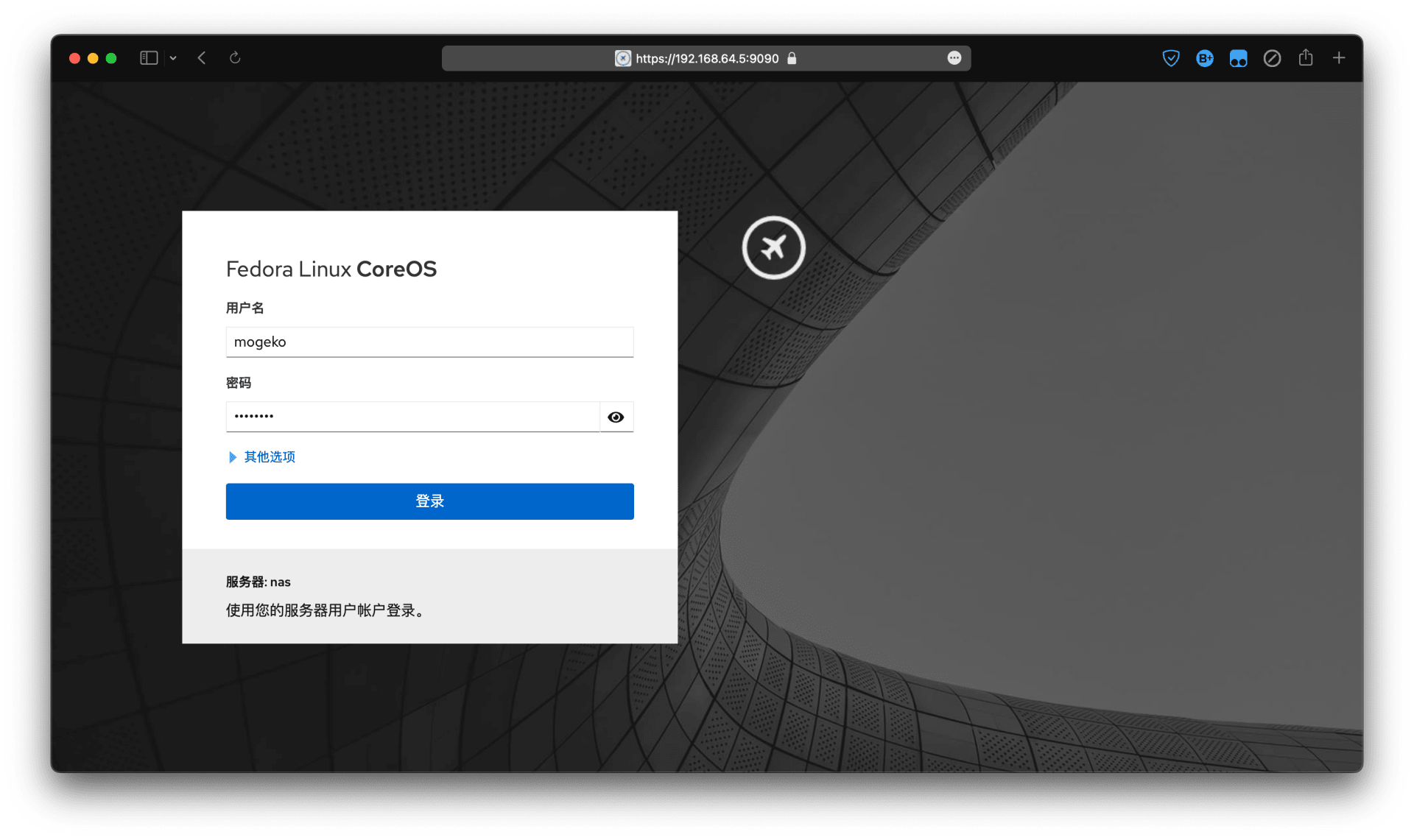Reload the page with refresh icon
The width and height of the screenshot is (1414, 840).
click(x=235, y=58)
